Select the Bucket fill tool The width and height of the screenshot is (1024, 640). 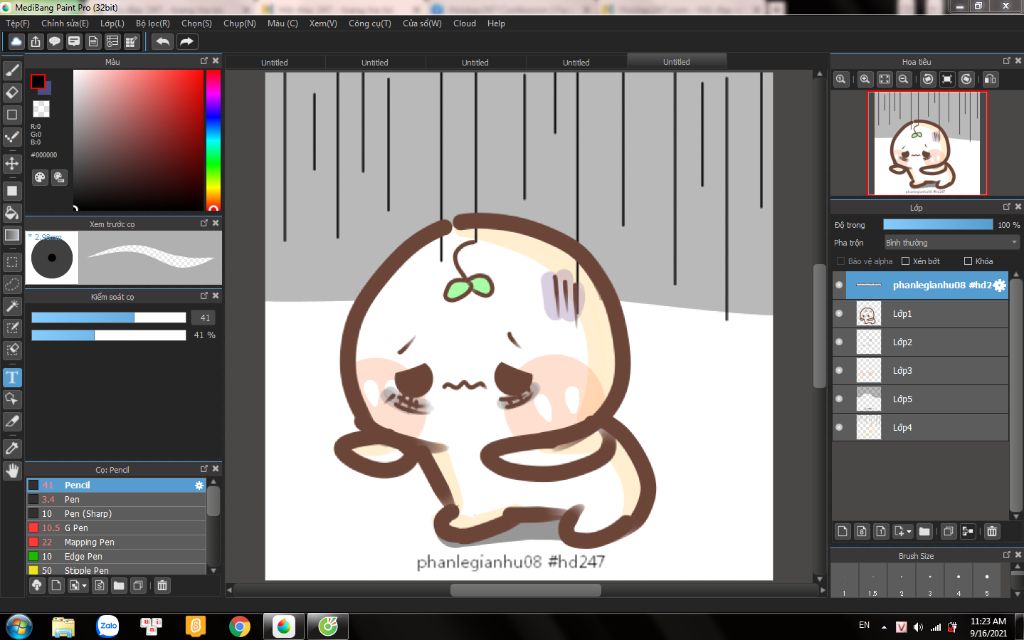click(x=12, y=212)
